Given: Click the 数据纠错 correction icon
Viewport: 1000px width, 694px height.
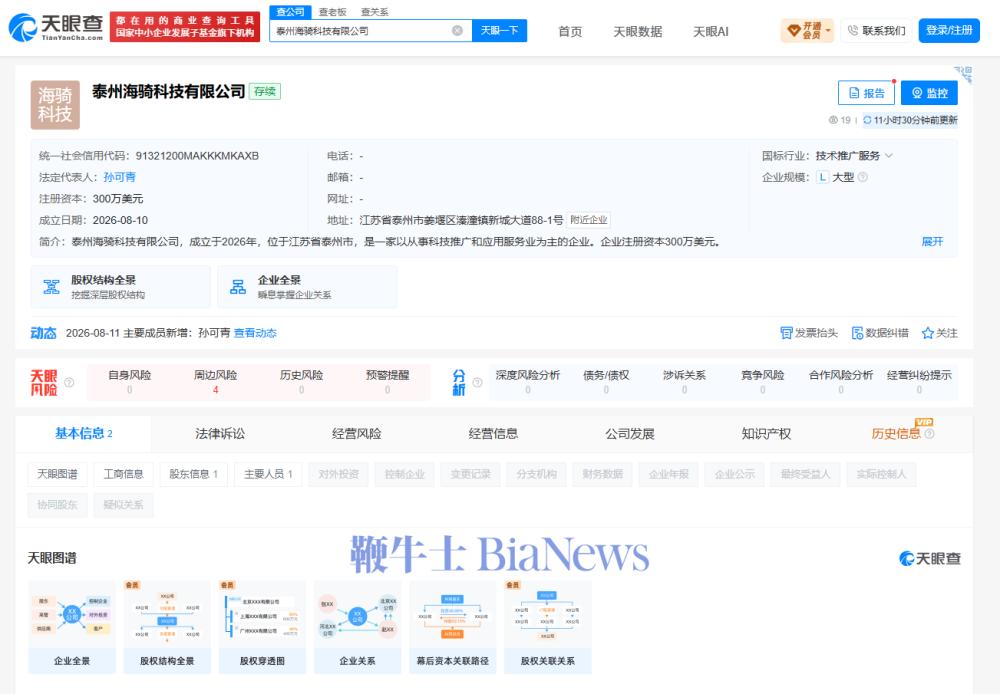Looking at the screenshot, I should coord(857,333).
